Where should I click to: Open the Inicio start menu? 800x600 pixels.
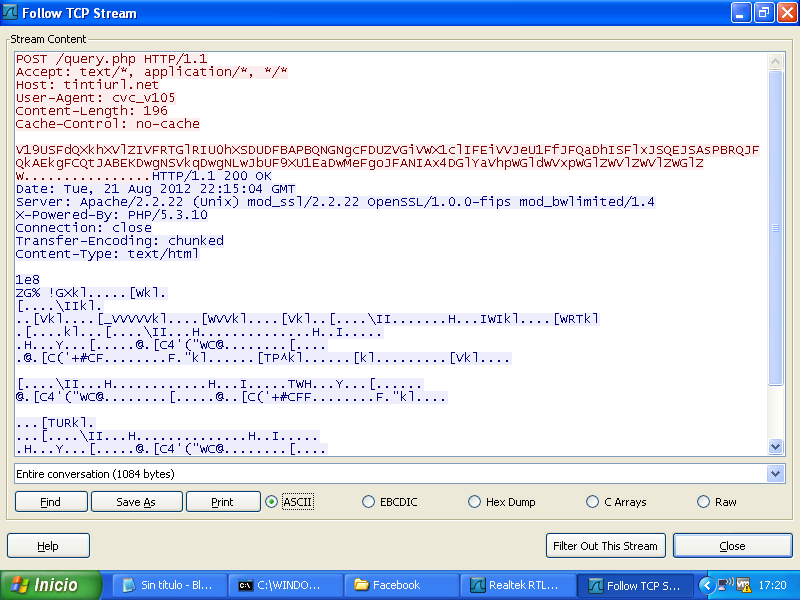point(52,585)
